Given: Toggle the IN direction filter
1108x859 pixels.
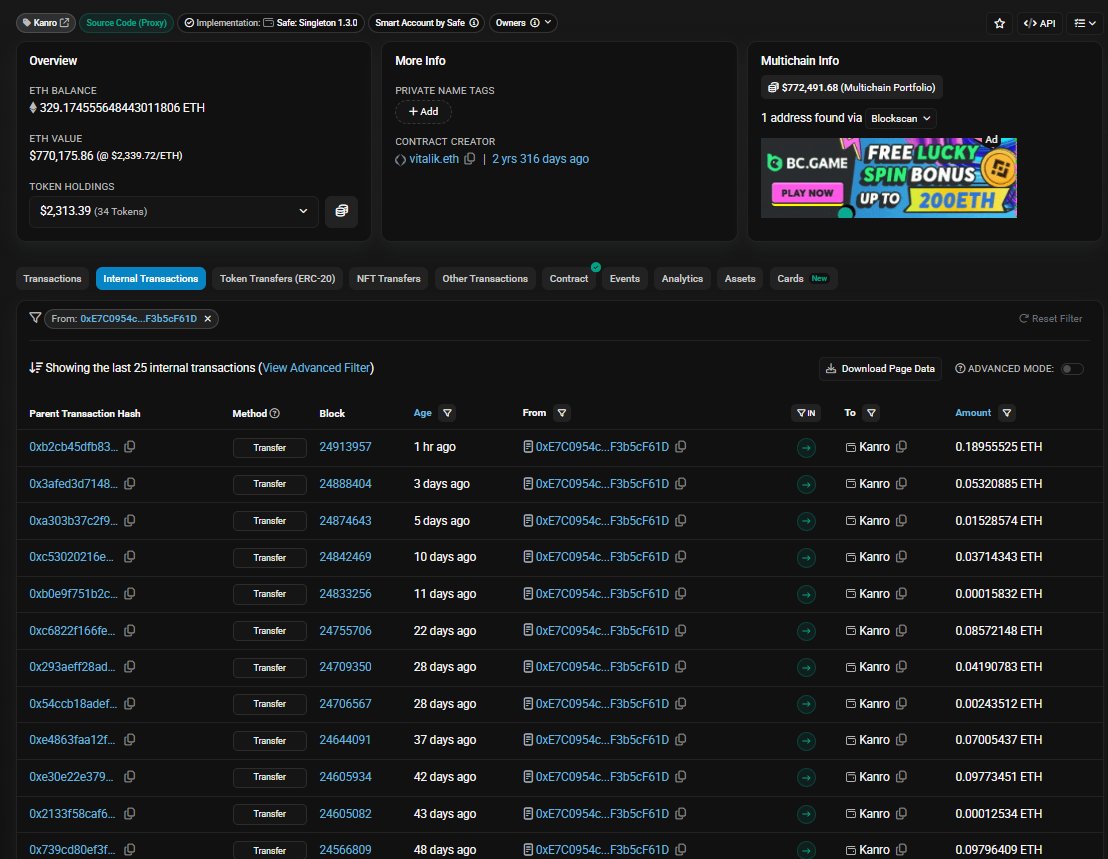Looking at the screenshot, I should (806, 413).
